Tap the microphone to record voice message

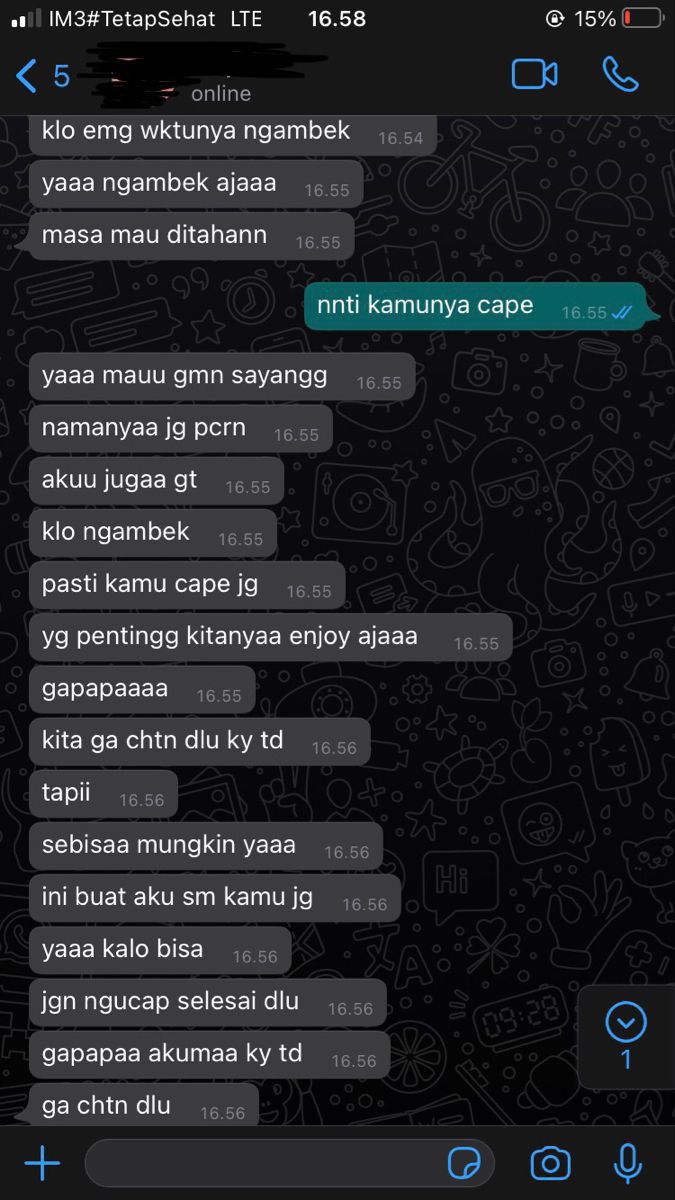point(627,1163)
